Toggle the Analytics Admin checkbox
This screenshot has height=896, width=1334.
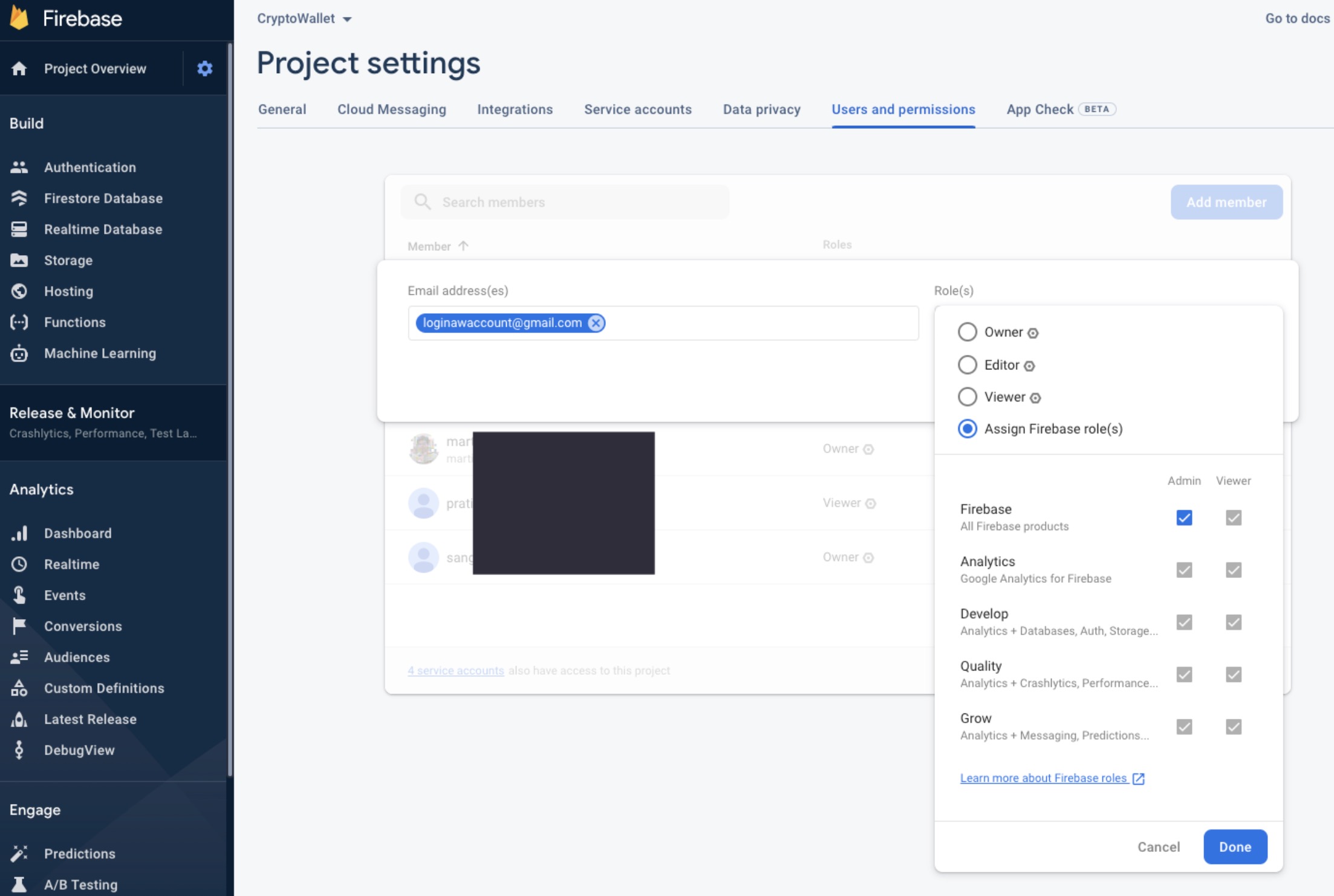pyautogui.click(x=1183, y=570)
